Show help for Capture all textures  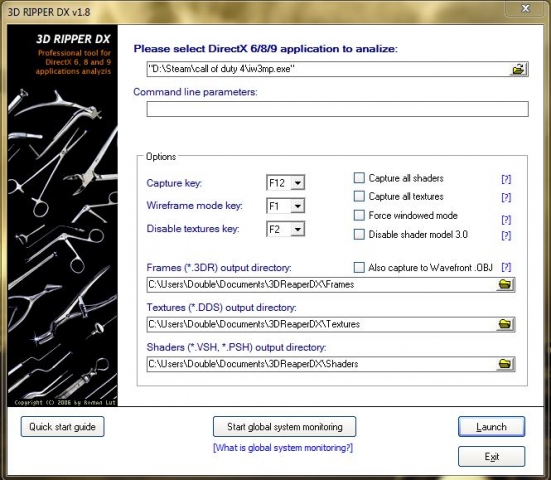(x=506, y=197)
